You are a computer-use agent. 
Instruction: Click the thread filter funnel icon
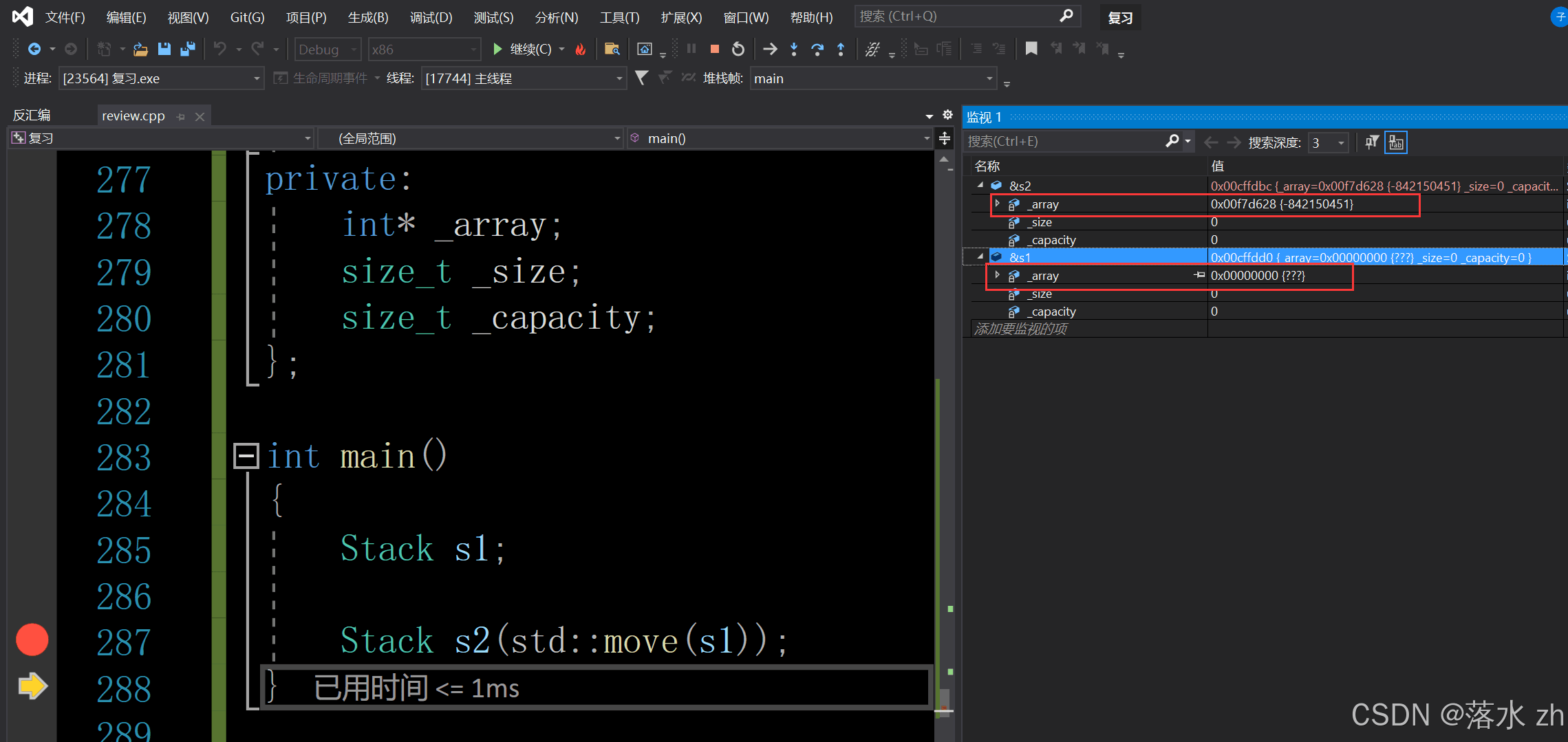pyautogui.click(x=641, y=78)
